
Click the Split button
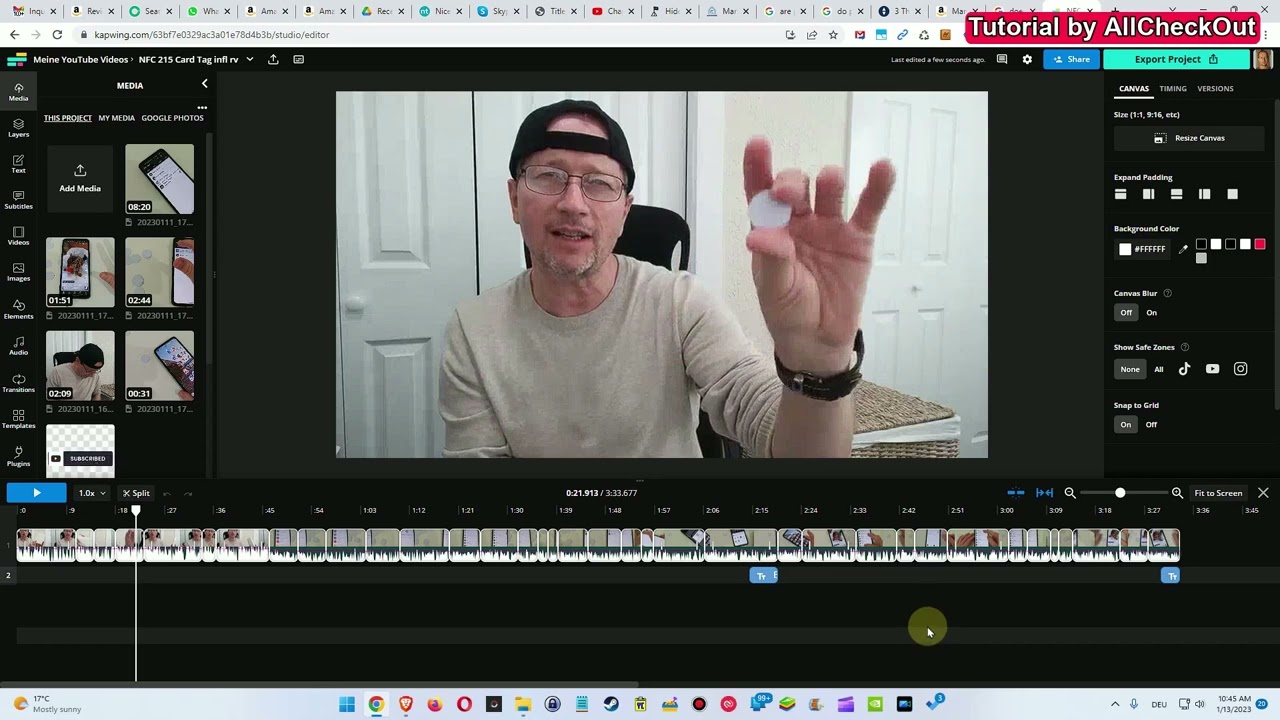tap(136, 493)
